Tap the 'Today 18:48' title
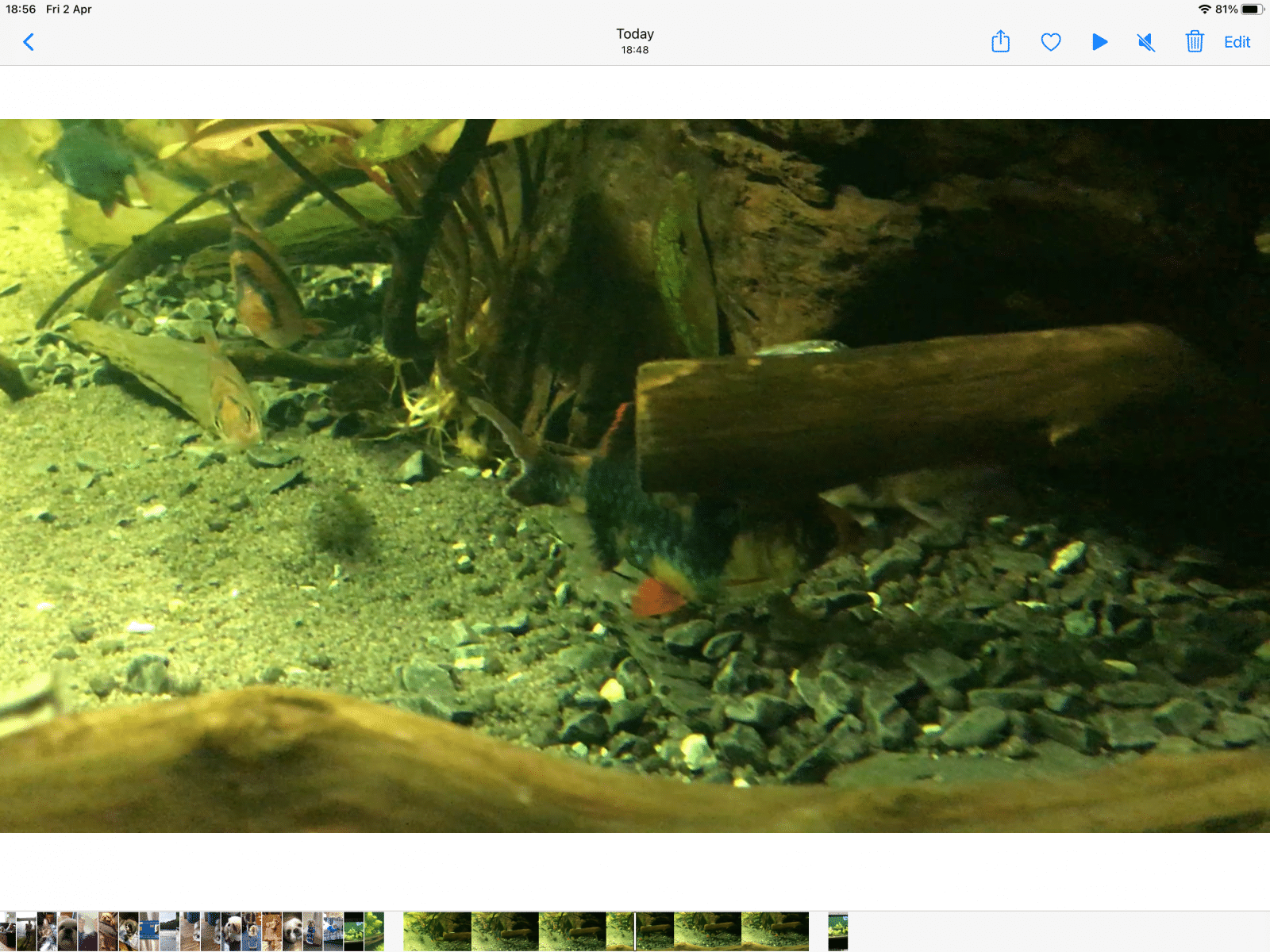 [x=635, y=41]
